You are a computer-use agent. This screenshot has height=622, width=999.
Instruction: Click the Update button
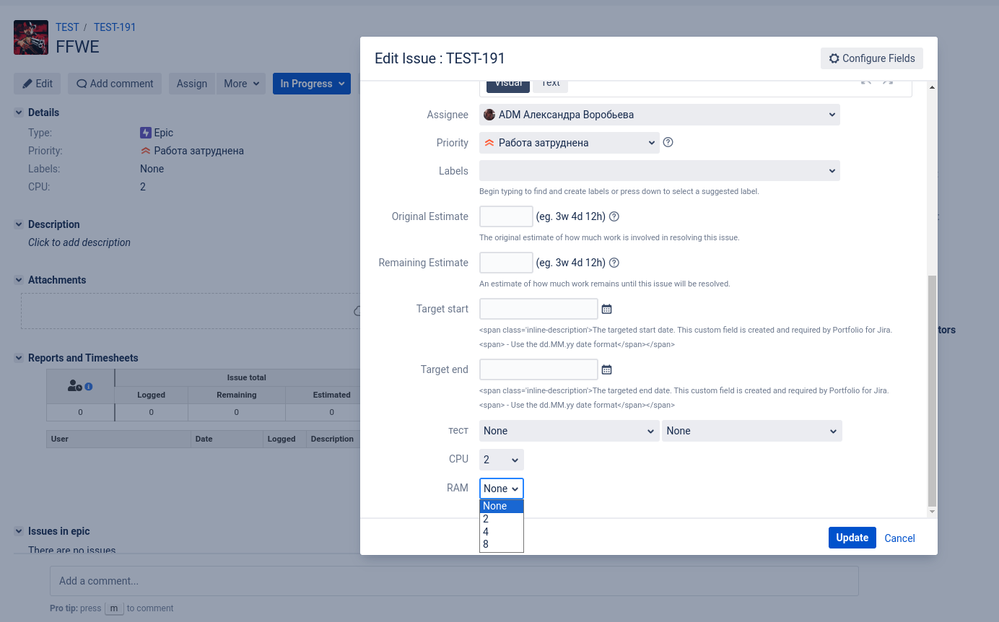click(x=852, y=538)
